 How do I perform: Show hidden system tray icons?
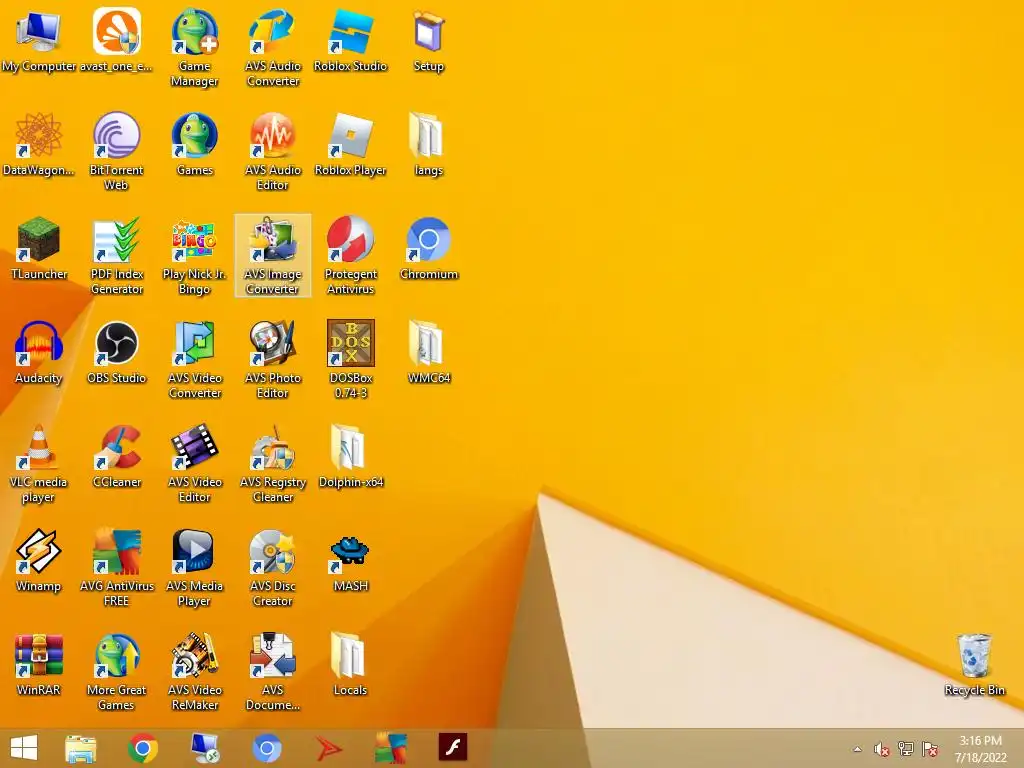click(x=857, y=749)
